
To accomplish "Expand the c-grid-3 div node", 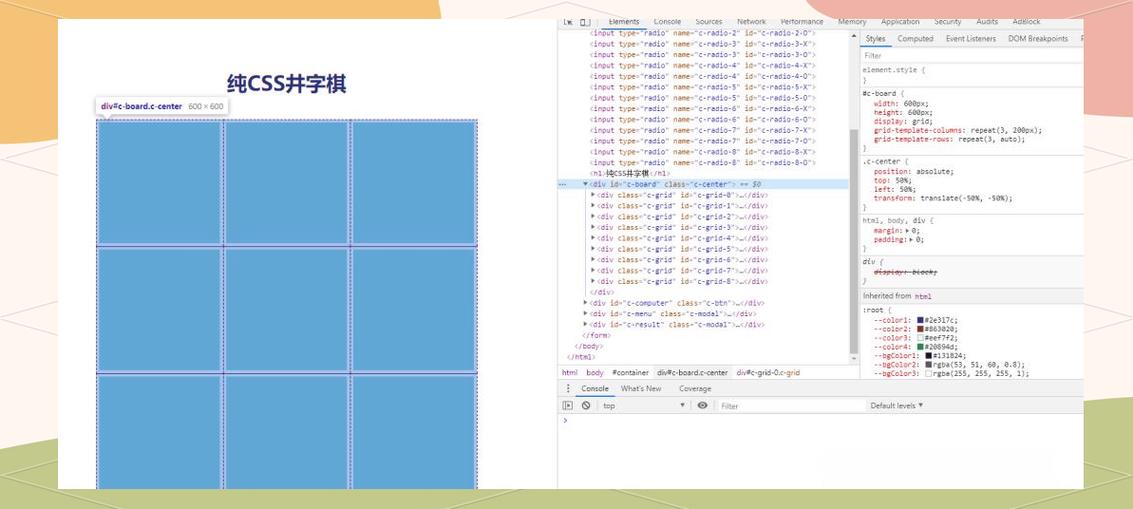I will [x=593, y=227].
